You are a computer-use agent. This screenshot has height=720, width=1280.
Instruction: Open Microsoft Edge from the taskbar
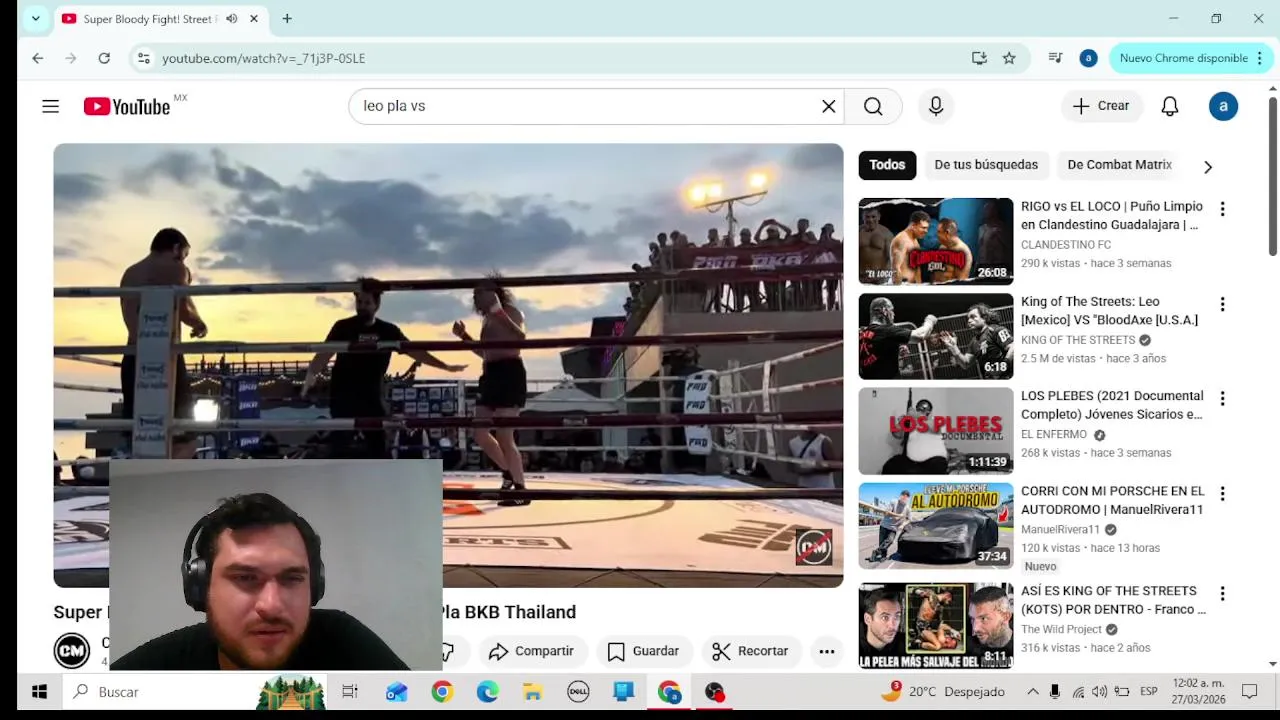[487, 692]
